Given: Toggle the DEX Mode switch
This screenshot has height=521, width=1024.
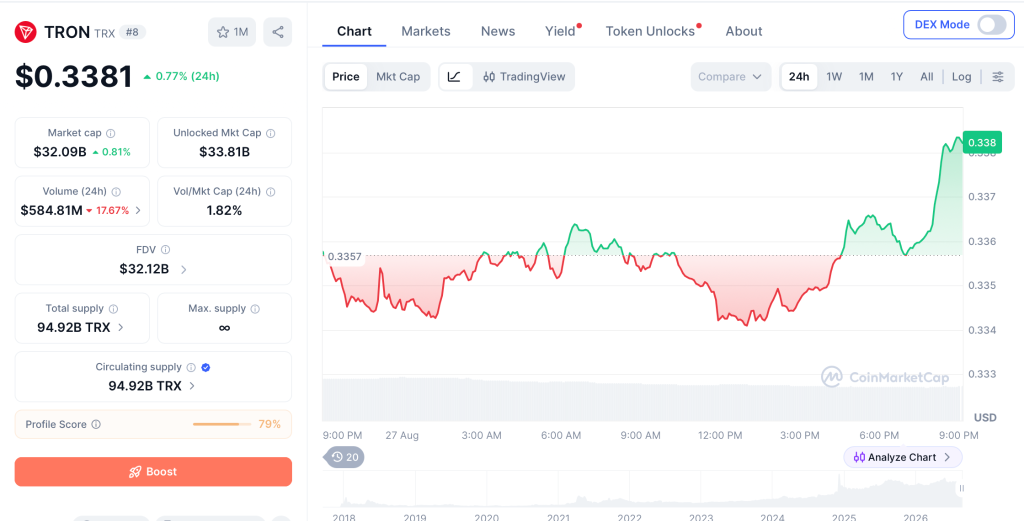Looking at the screenshot, I should point(991,25).
